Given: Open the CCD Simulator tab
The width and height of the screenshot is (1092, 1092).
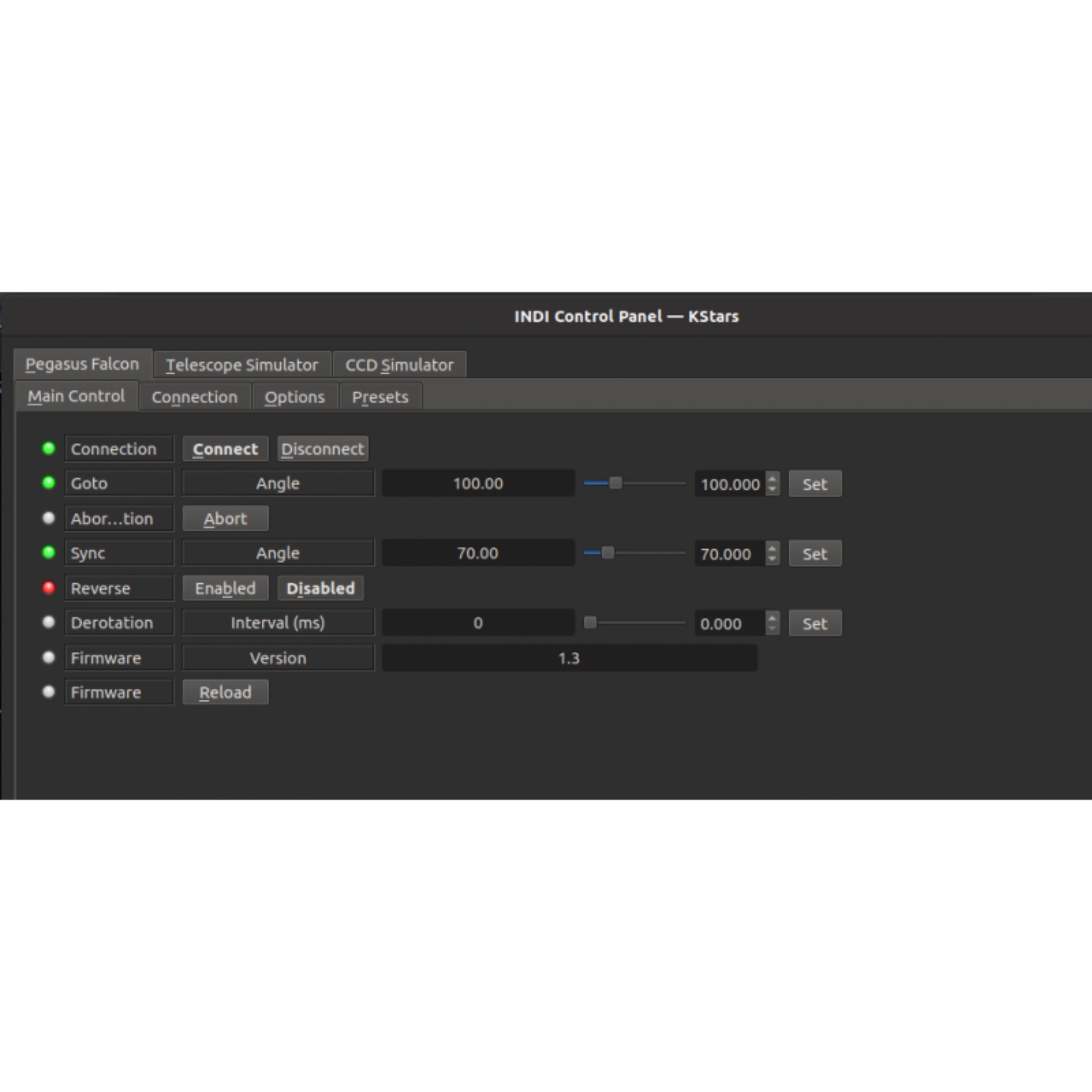Looking at the screenshot, I should (399, 365).
